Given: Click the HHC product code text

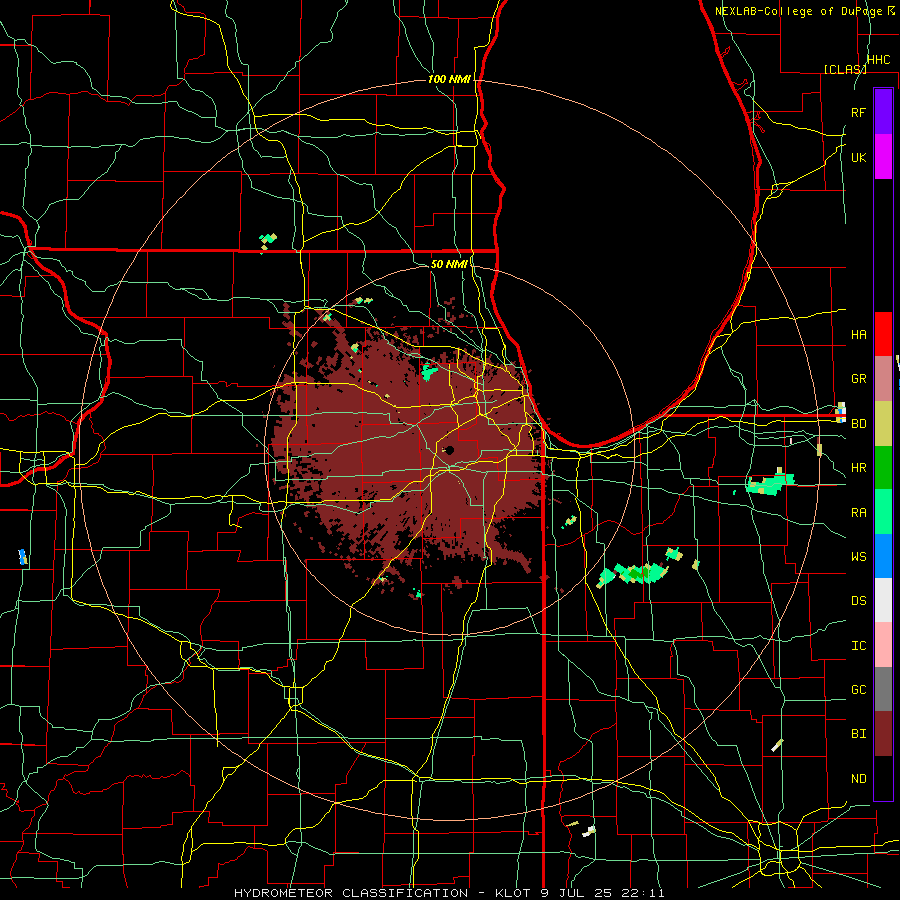Looking at the screenshot, I should click(x=878, y=60).
